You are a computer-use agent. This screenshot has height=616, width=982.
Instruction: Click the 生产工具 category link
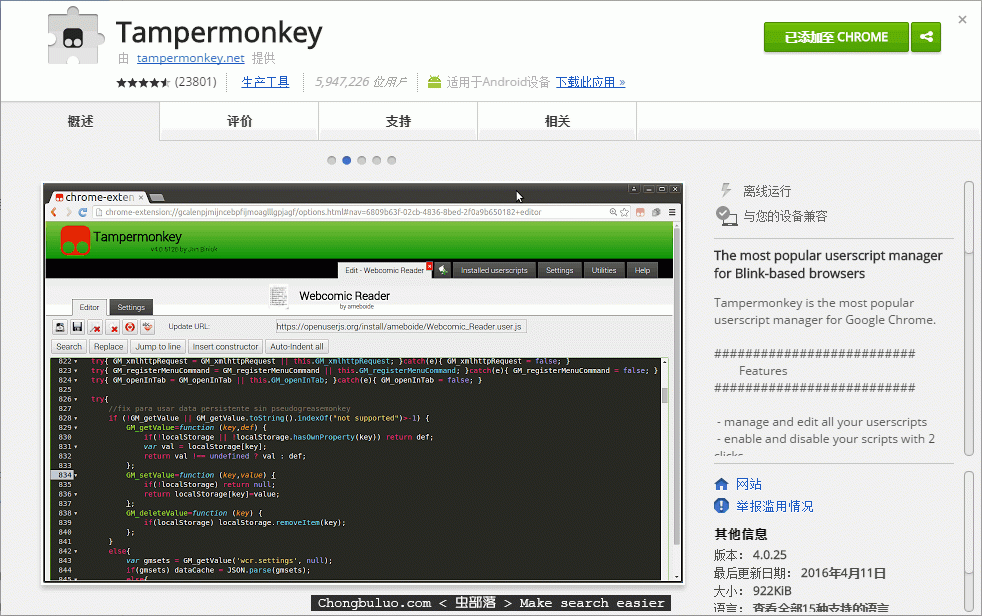pos(265,82)
